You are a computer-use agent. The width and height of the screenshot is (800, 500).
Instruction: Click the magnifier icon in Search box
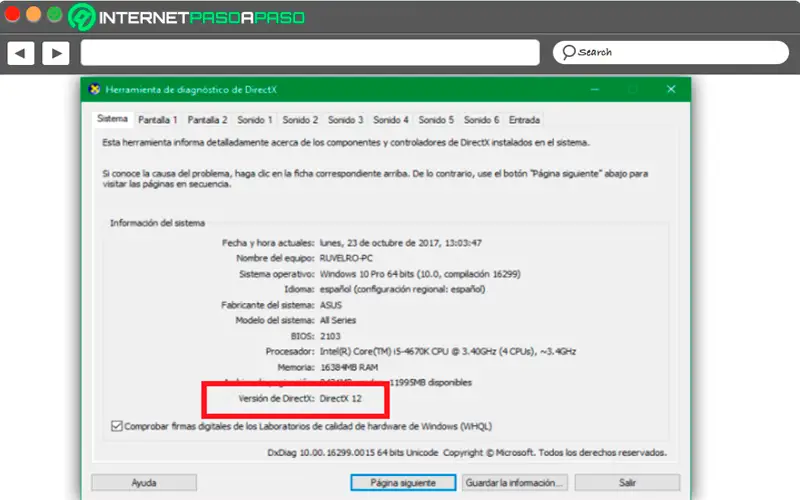[x=568, y=52]
